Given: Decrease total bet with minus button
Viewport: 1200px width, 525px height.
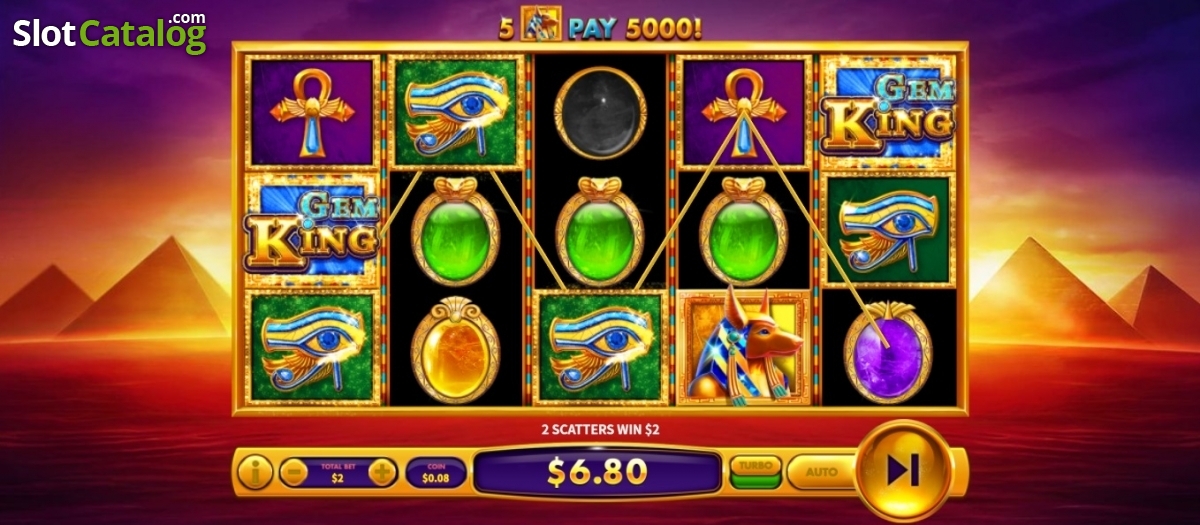Looking at the screenshot, I should coord(293,471).
